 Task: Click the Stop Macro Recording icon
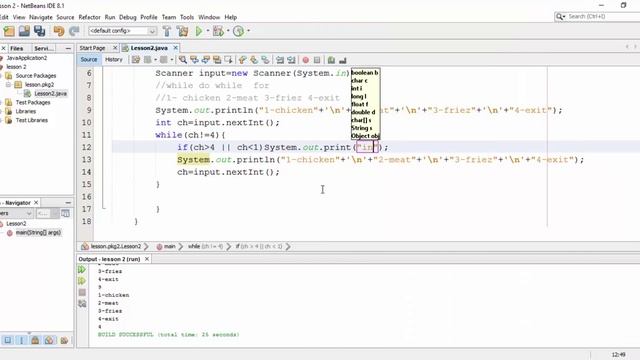pos(317,60)
